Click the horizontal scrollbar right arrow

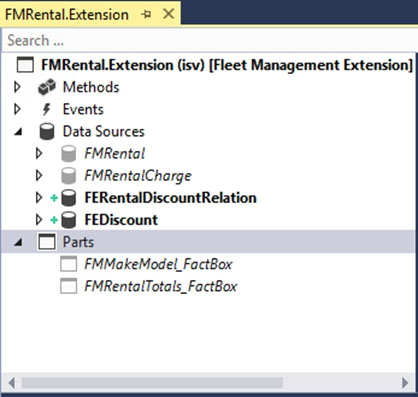tap(405, 382)
